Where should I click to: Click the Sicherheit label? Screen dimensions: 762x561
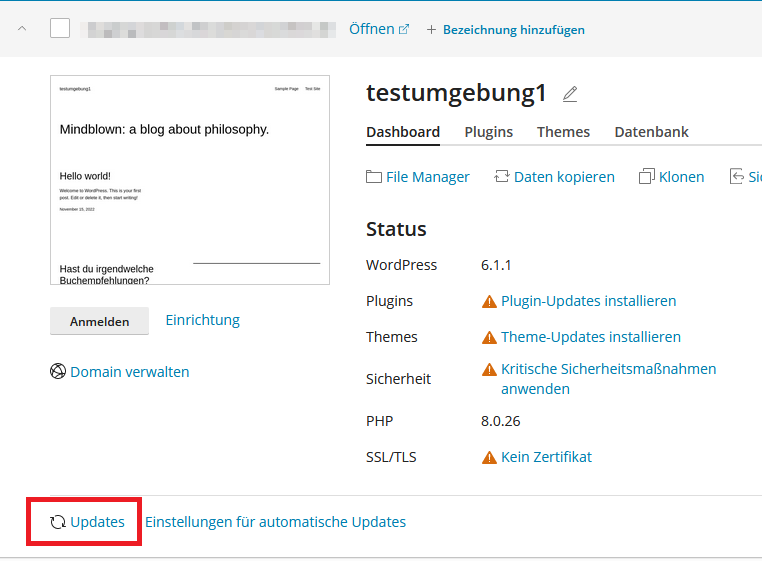coord(398,379)
